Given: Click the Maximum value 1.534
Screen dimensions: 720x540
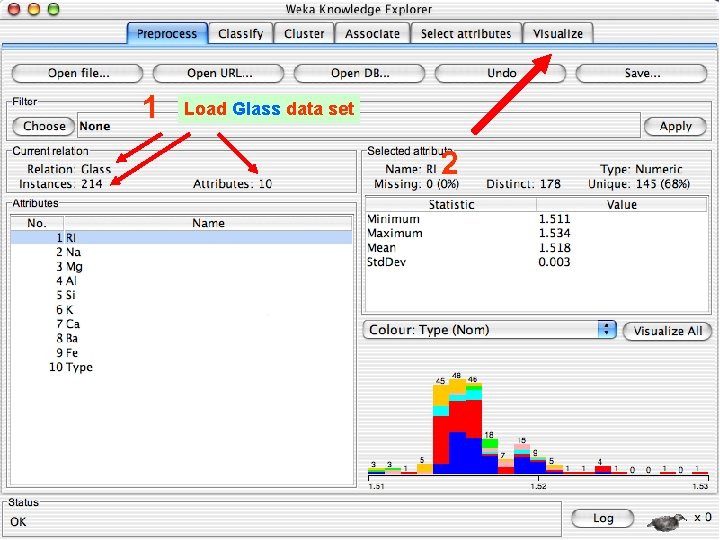Looking at the screenshot, I should click(x=554, y=233).
